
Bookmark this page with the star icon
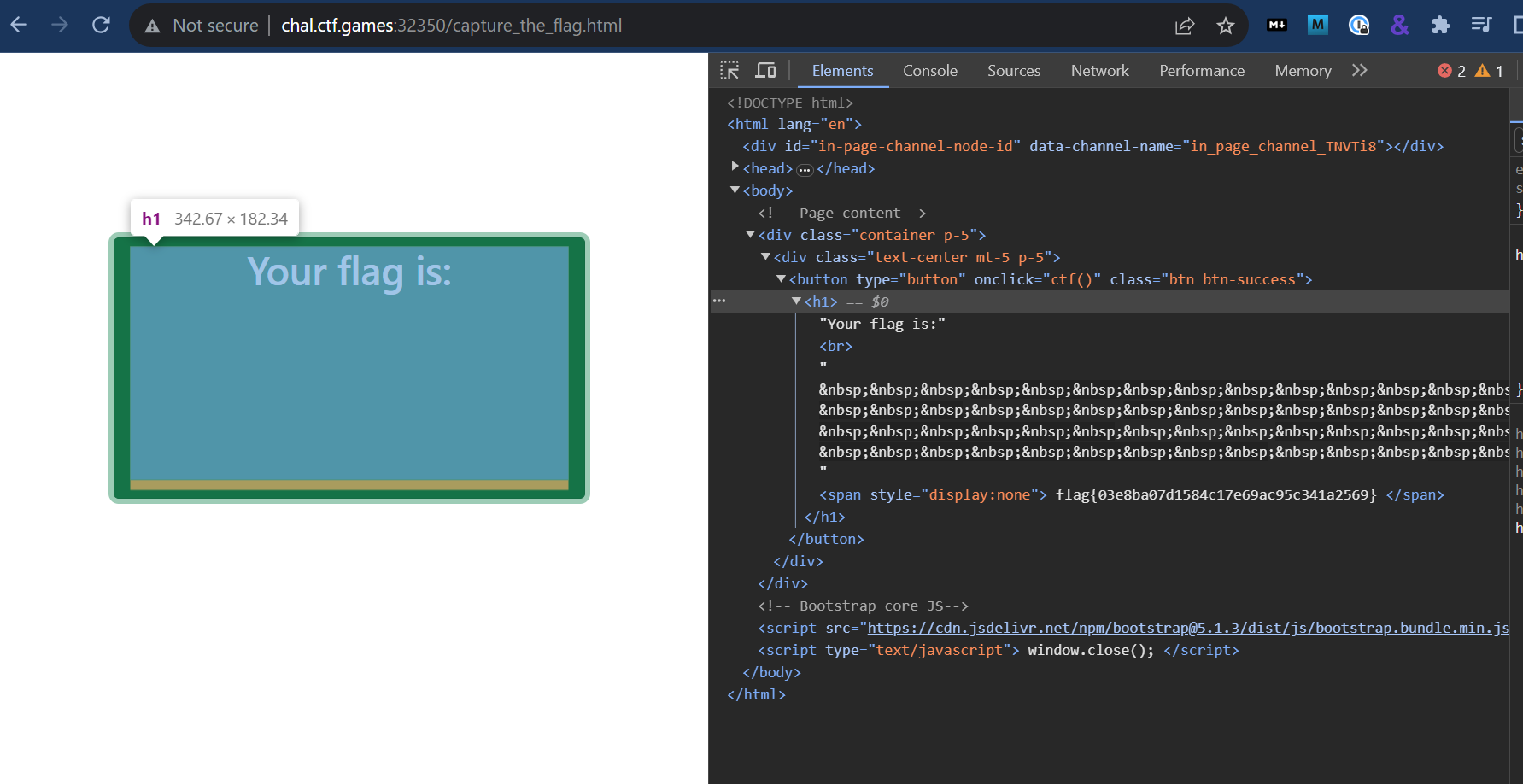click(x=1226, y=26)
